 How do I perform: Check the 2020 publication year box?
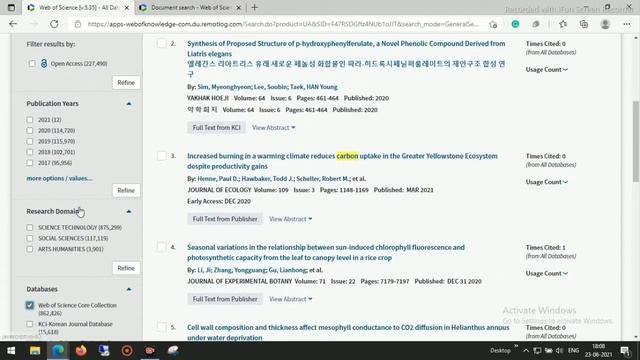(x=30, y=130)
